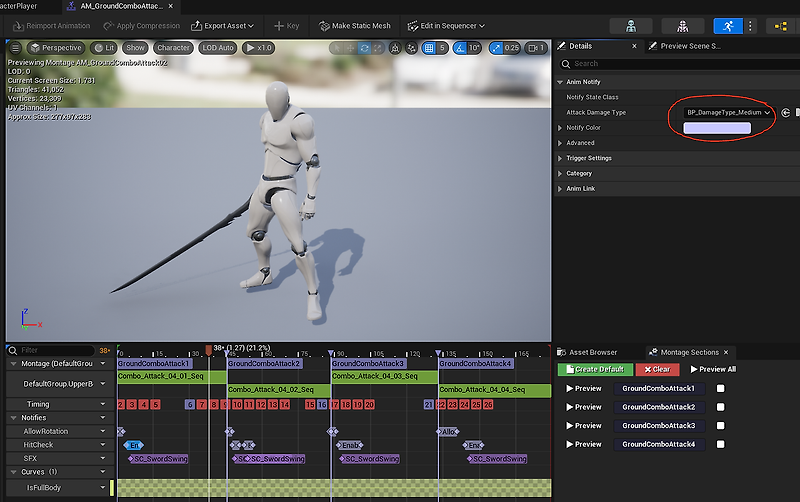Expand the Anim Link section
Viewport: 800px width, 502px height.
click(x=560, y=189)
